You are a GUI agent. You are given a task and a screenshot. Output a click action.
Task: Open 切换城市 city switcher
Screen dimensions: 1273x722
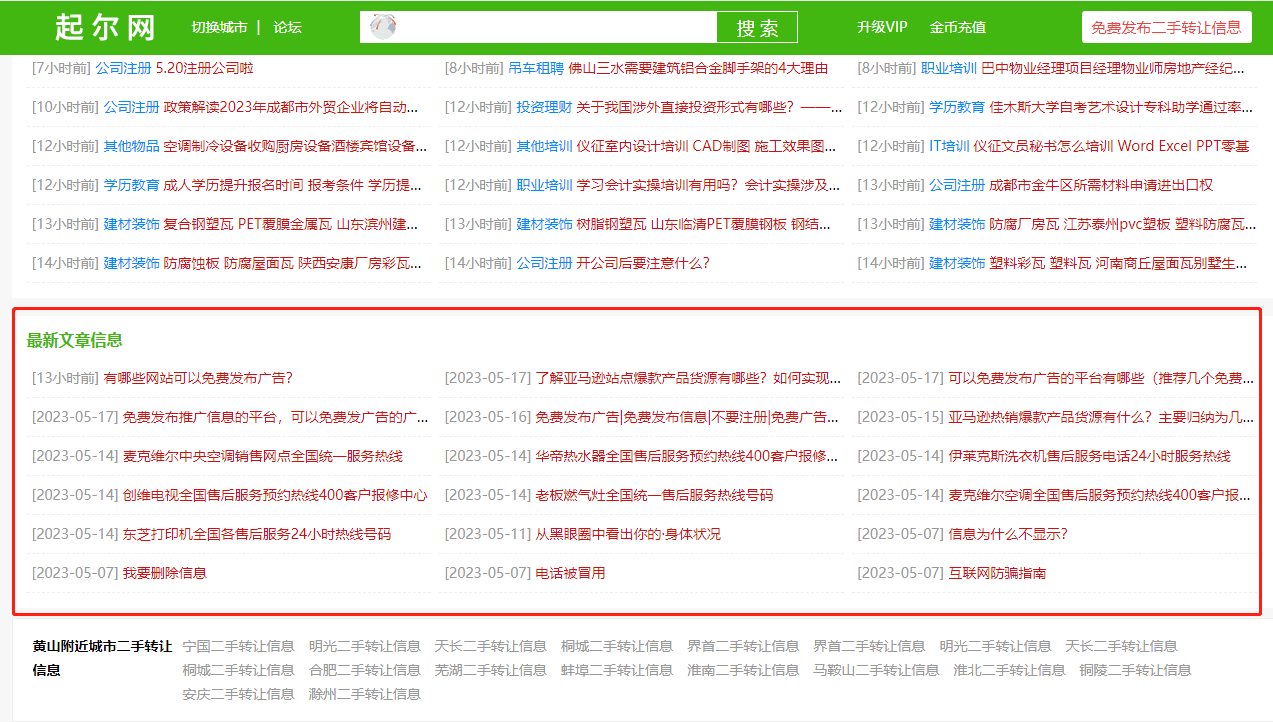point(220,27)
